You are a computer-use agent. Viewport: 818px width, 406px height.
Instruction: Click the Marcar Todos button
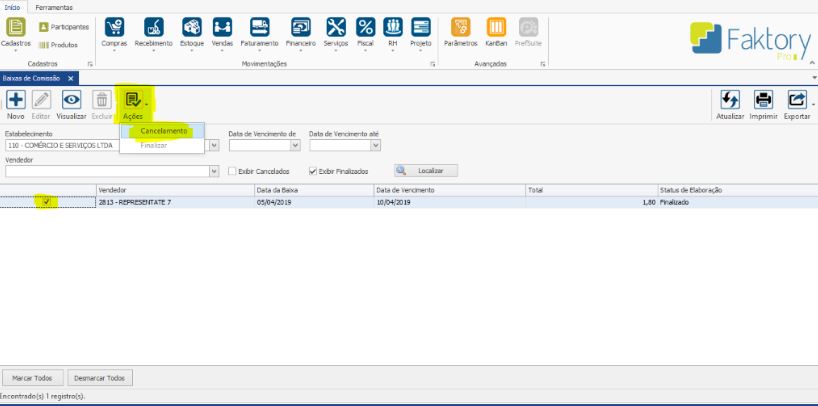pyautogui.click(x=35, y=378)
